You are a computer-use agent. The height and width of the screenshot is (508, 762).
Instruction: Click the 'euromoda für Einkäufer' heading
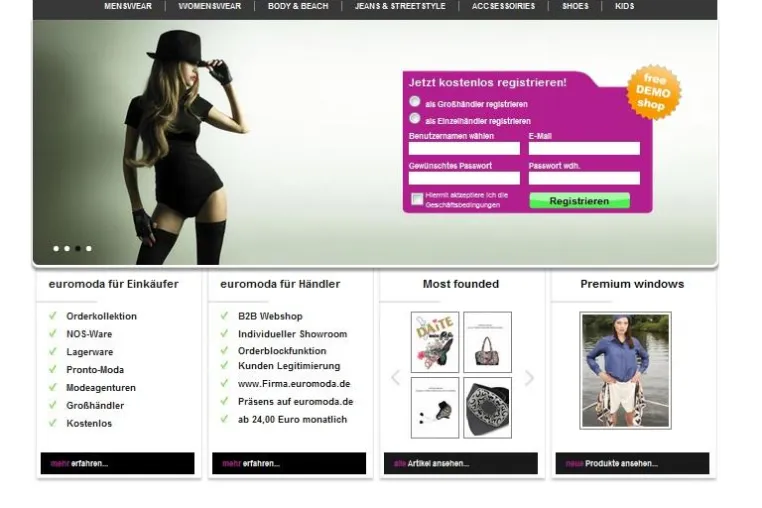pos(113,284)
